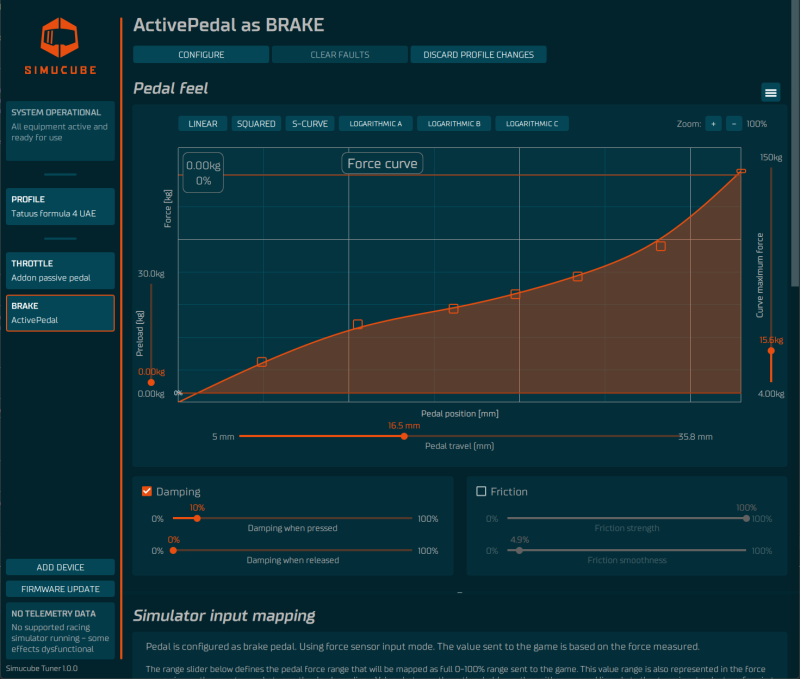The height and width of the screenshot is (679, 800).
Task: Open the PROFILE Tatuus formula 4 UAE
Action: click(60, 207)
